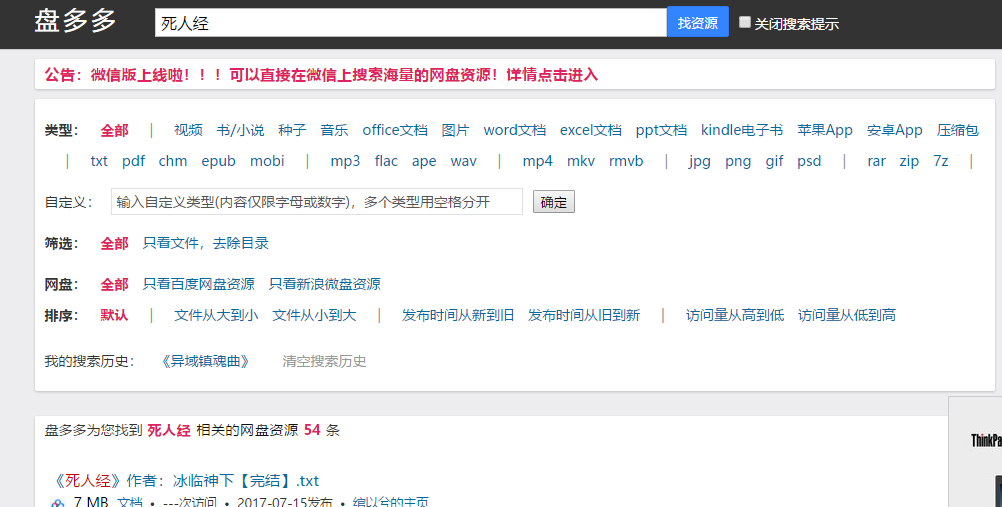Filter by 压缩包 type
This screenshot has width=1002, height=507.
pos(957,130)
